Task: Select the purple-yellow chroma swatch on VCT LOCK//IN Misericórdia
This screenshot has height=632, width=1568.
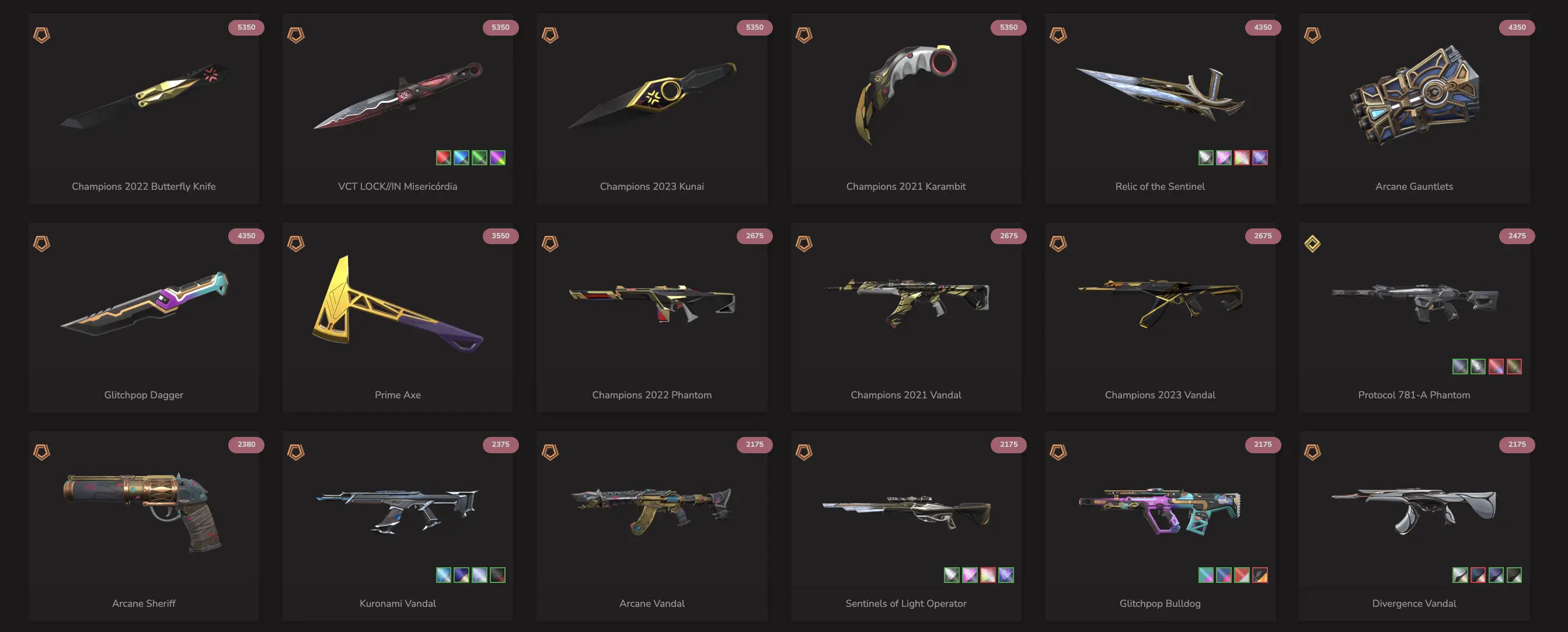Action: (497, 158)
